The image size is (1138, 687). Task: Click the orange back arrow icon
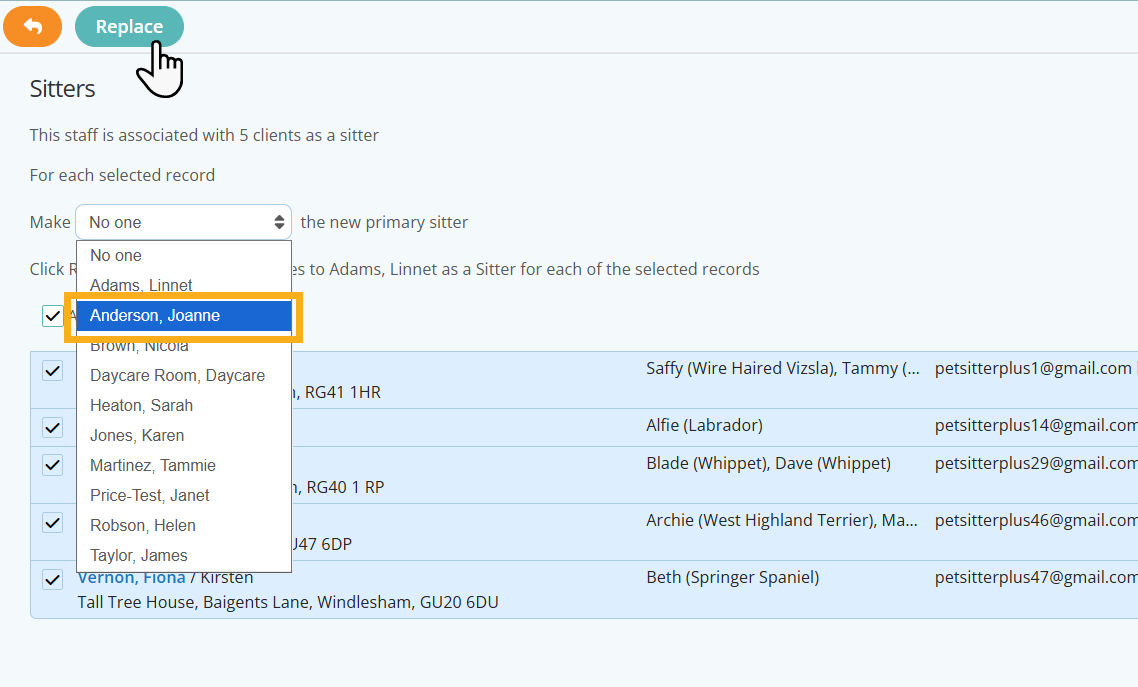32,26
